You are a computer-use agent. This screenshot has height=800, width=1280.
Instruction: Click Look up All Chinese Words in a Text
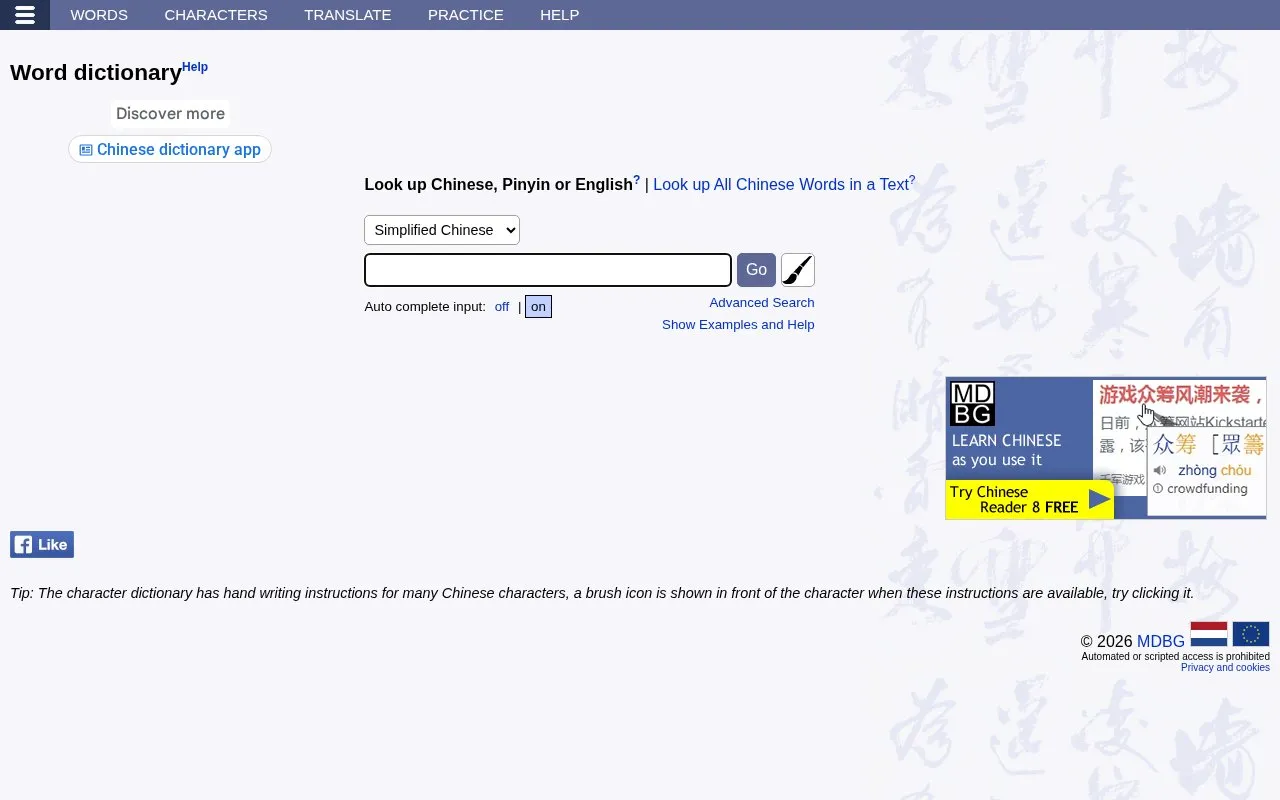(781, 185)
